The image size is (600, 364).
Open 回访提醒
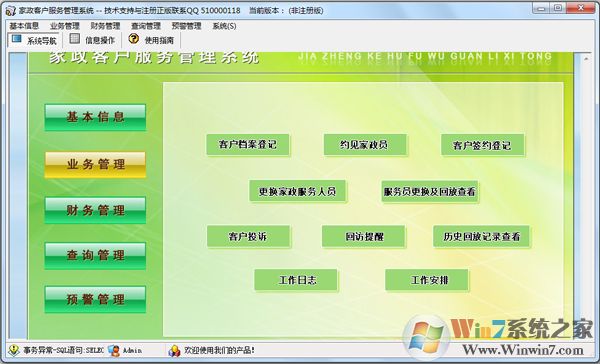pos(364,237)
